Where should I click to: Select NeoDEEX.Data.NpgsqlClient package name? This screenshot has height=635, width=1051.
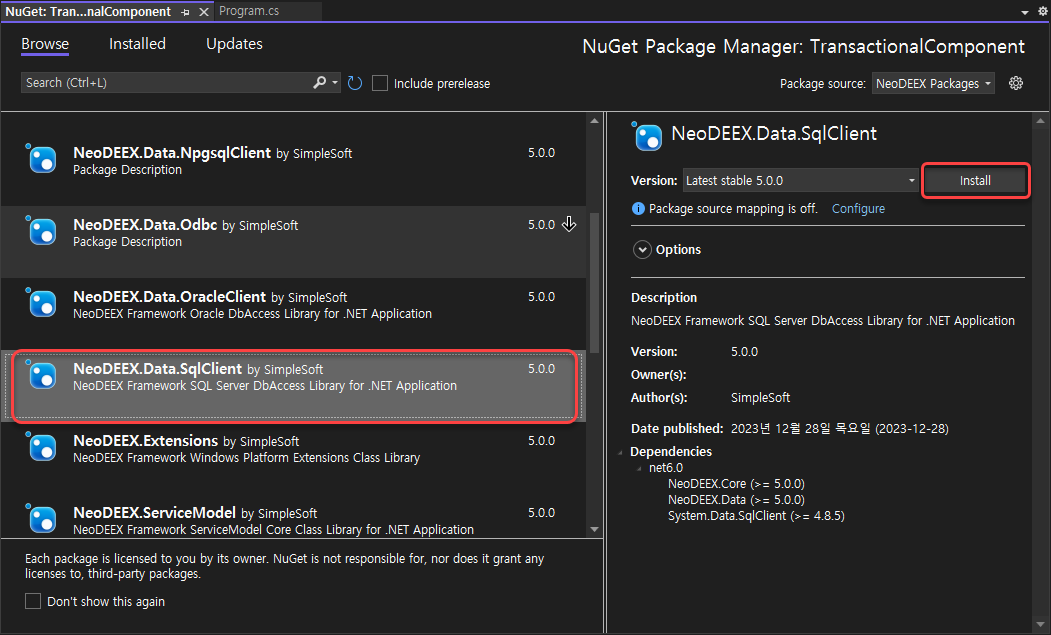click(x=172, y=152)
